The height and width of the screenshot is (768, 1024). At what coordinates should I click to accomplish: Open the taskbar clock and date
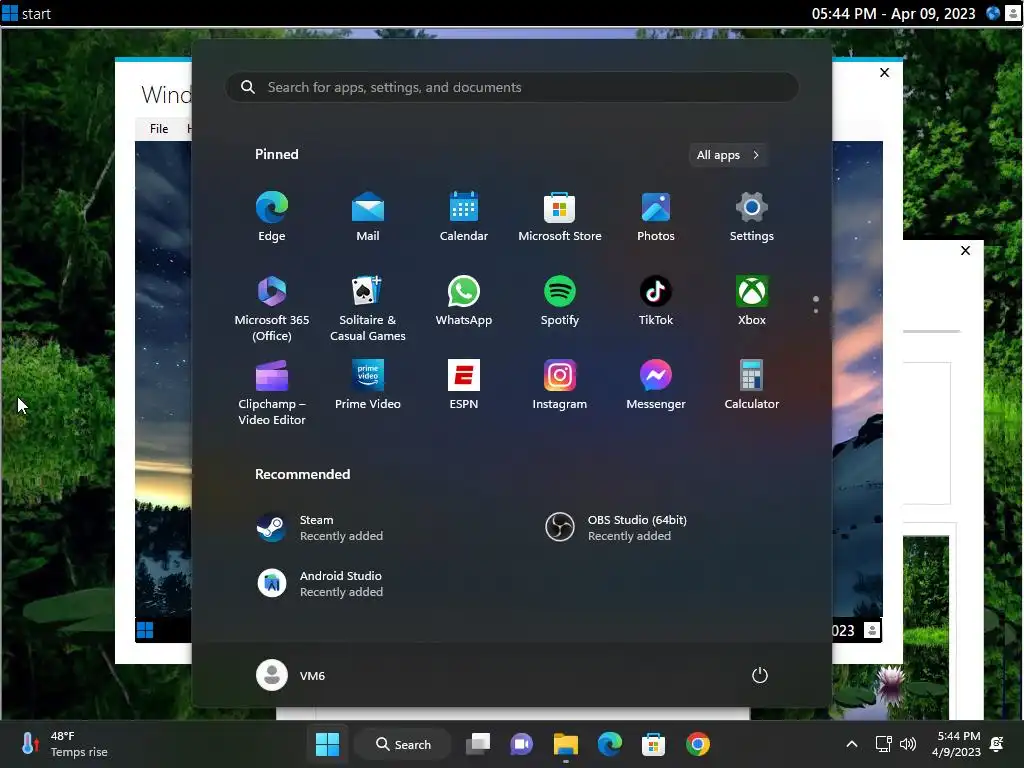pos(956,744)
